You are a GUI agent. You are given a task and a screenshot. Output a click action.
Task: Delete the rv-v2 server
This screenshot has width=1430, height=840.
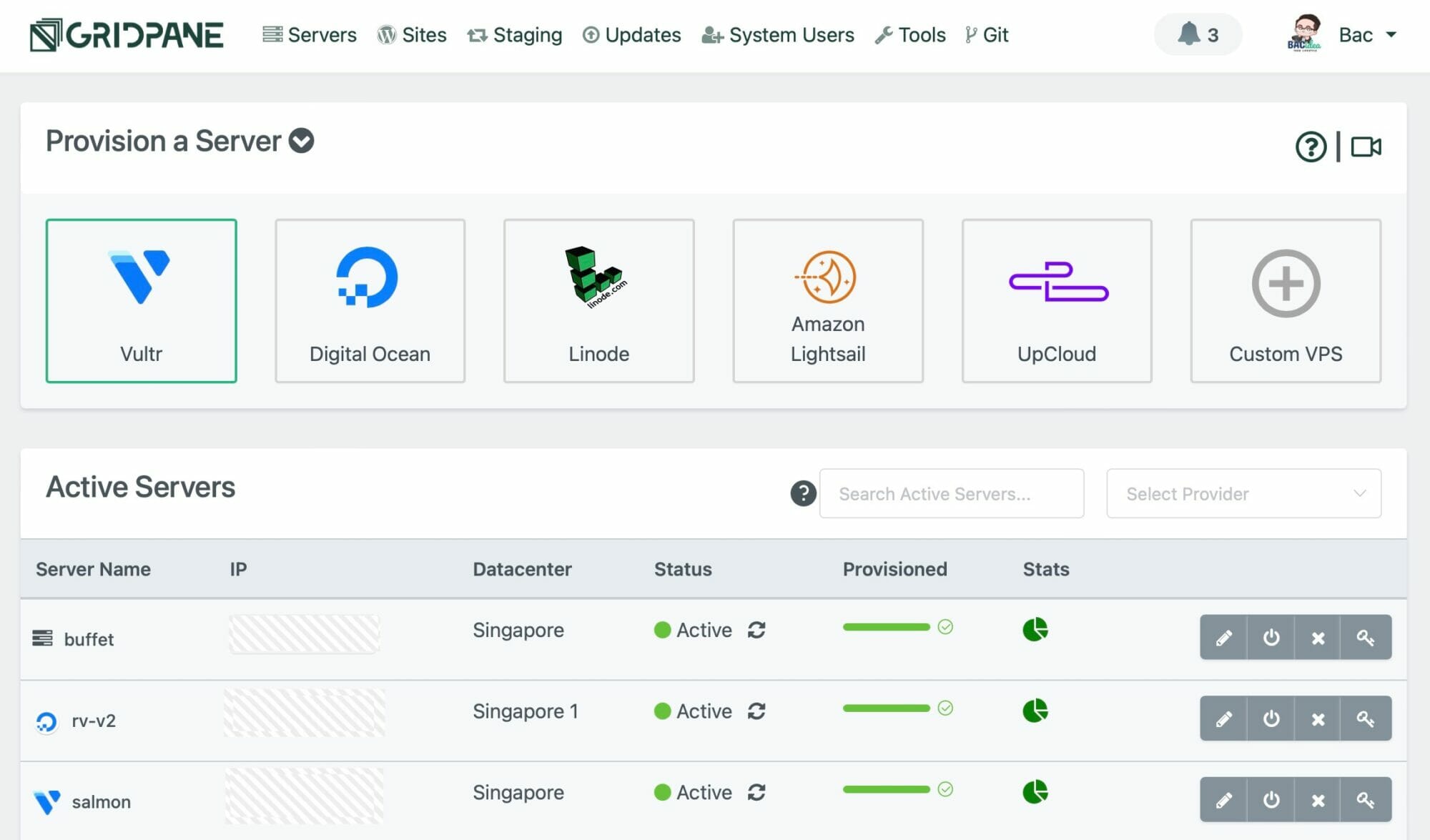(x=1318, y=718)
